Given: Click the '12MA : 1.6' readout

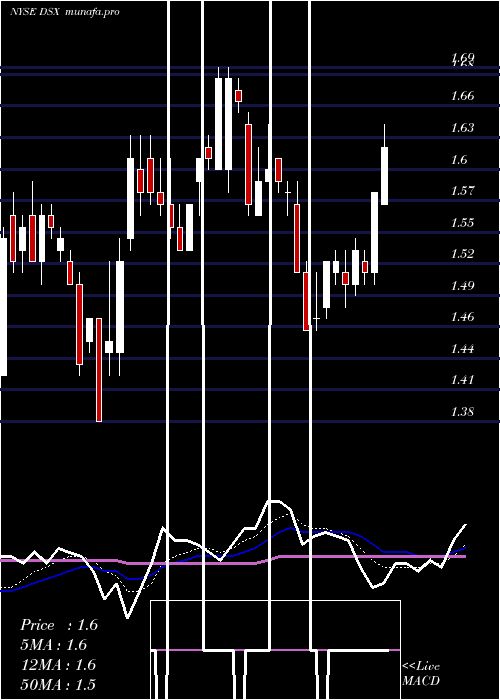Looking at the screenshot, I should (x=58, y=664).
